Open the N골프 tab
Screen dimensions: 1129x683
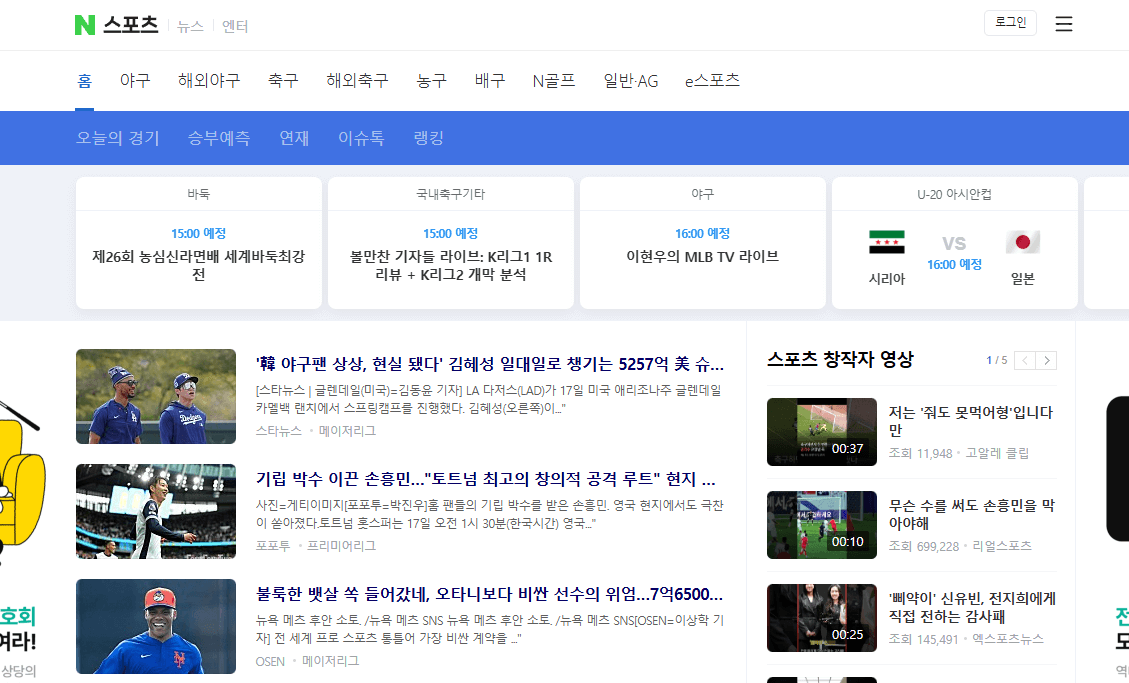tap(554, 81)
